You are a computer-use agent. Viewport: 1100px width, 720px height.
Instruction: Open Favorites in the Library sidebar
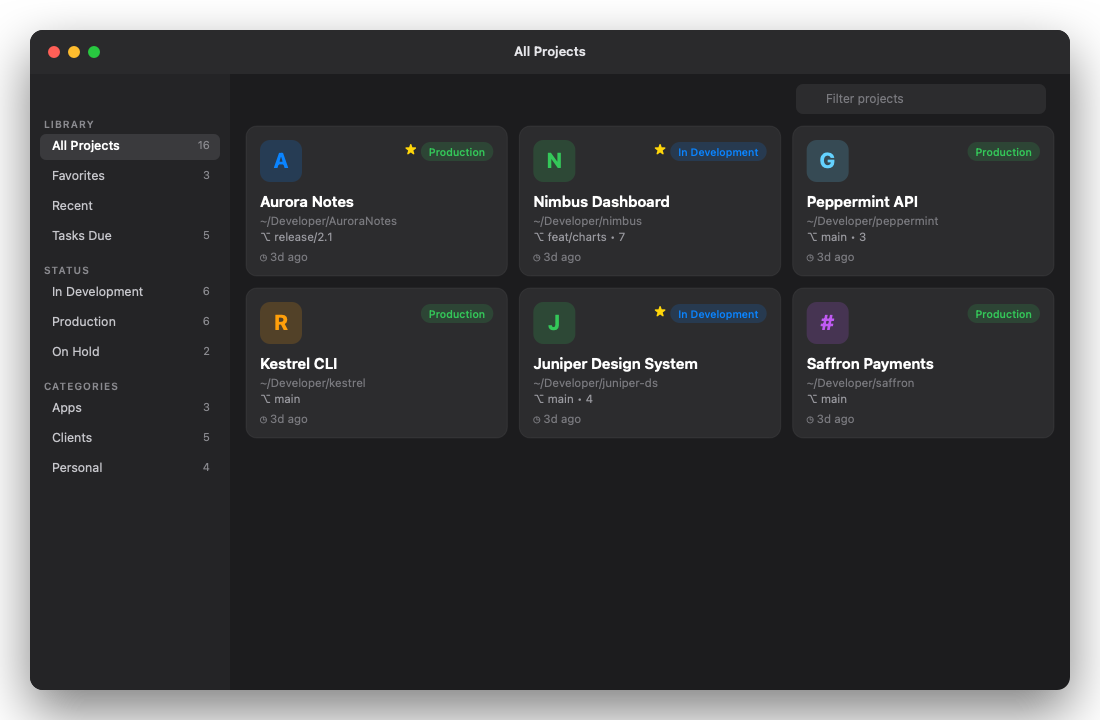pyautogui.click(x=130, y=176)
